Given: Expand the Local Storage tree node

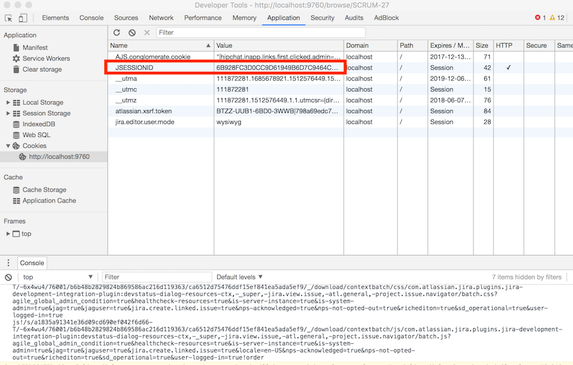Looking at the screenshot, I should pos(8,103).
